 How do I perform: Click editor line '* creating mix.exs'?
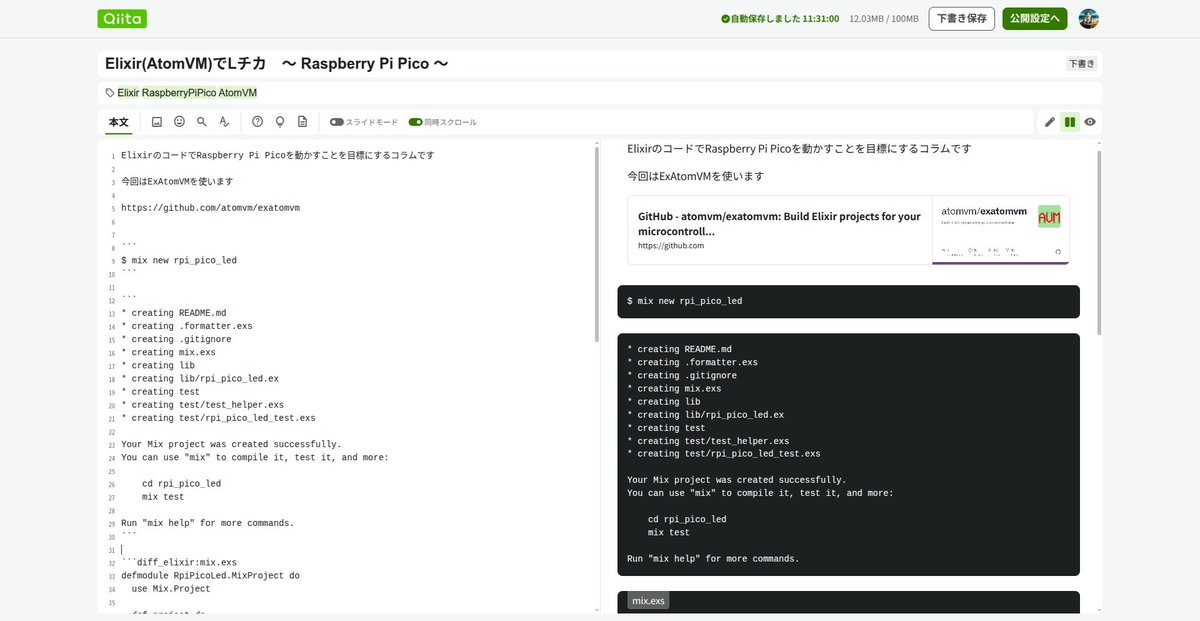point(168,352)
